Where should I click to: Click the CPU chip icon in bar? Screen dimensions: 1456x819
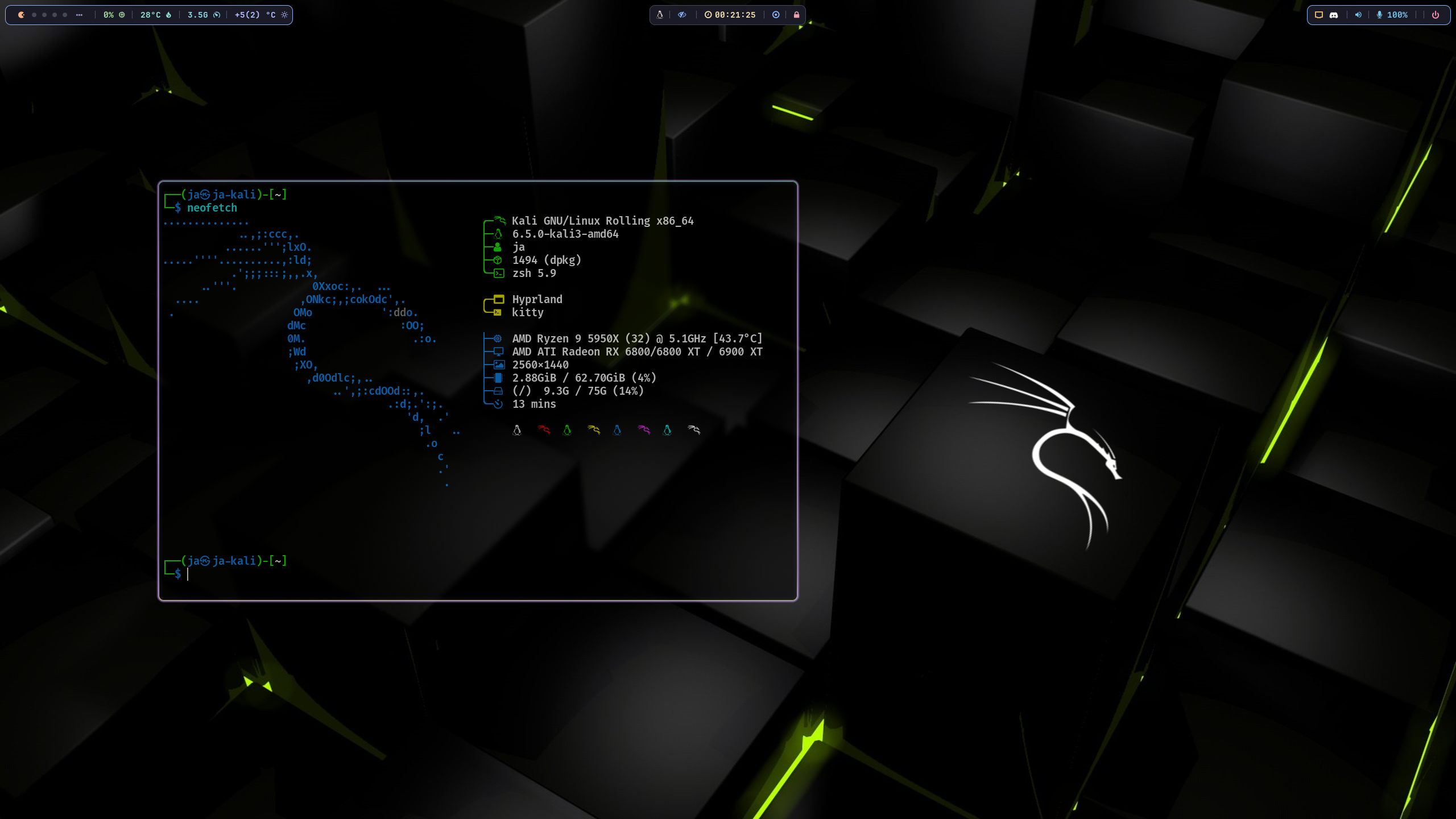point(122,15)
